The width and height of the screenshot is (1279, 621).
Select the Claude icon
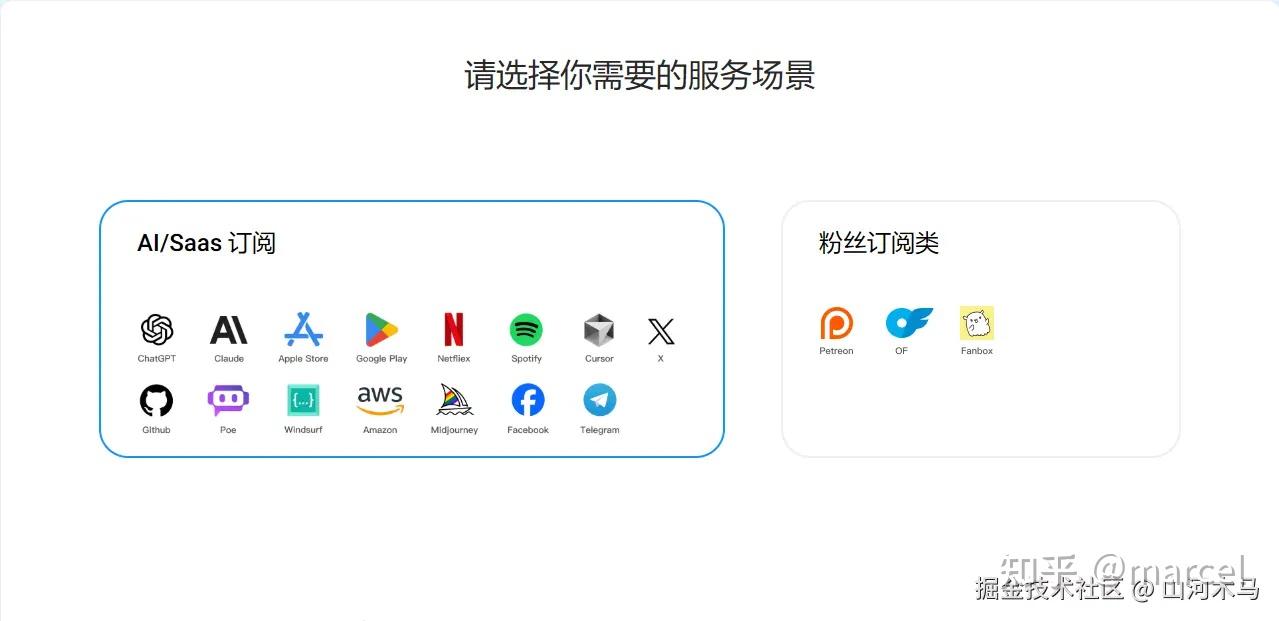[x=229, y=329]
